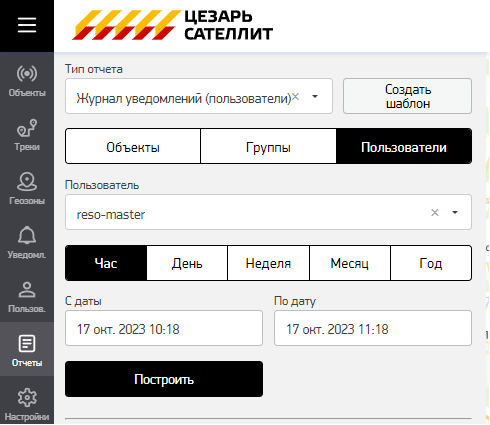The height and width of the screenshot is (425, 490).
Task: Open the Объекты sidebar section
Action: pyautogui.click(x=27, y=81)
